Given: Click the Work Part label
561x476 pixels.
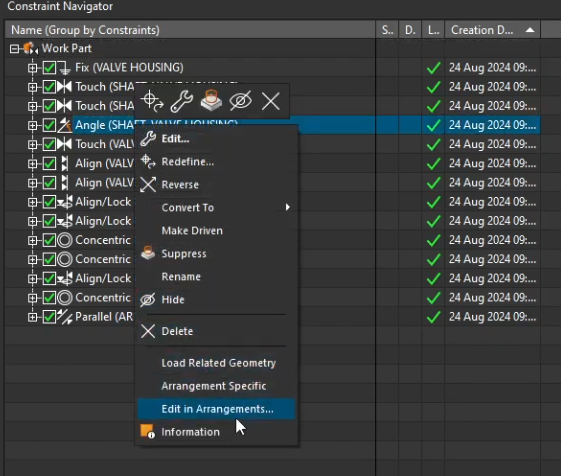Looking at the screenshot, I should [x=67, y=48].
